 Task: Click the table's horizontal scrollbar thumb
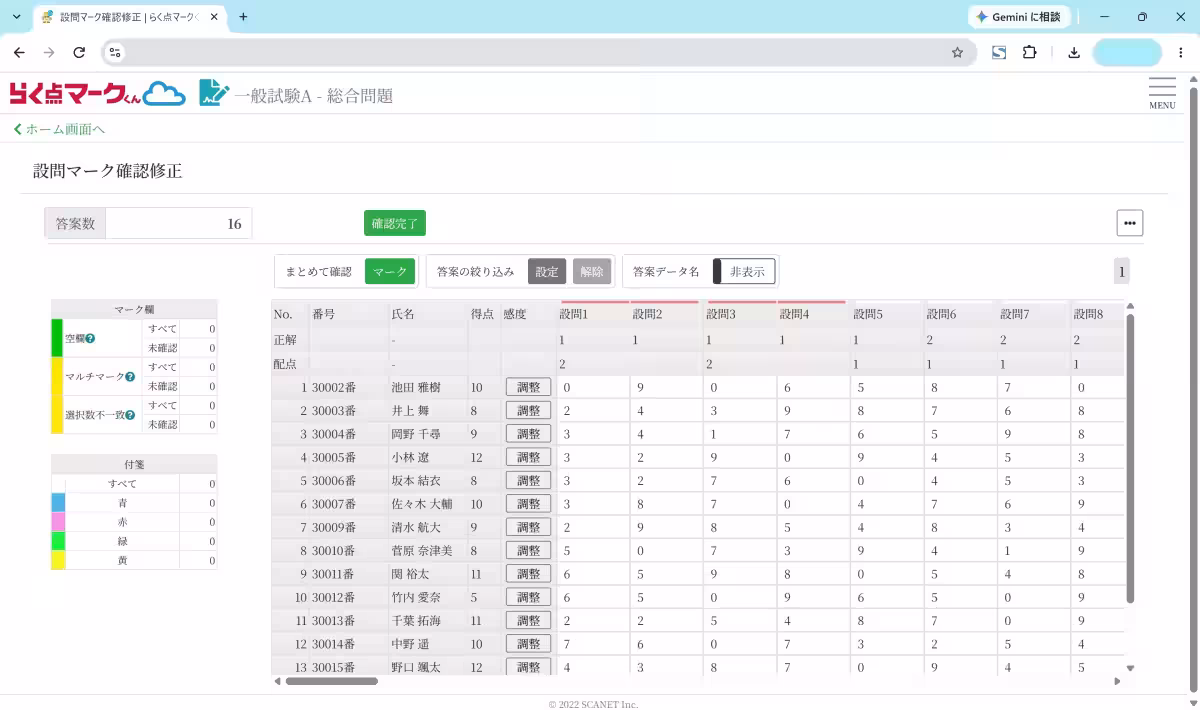332,681
